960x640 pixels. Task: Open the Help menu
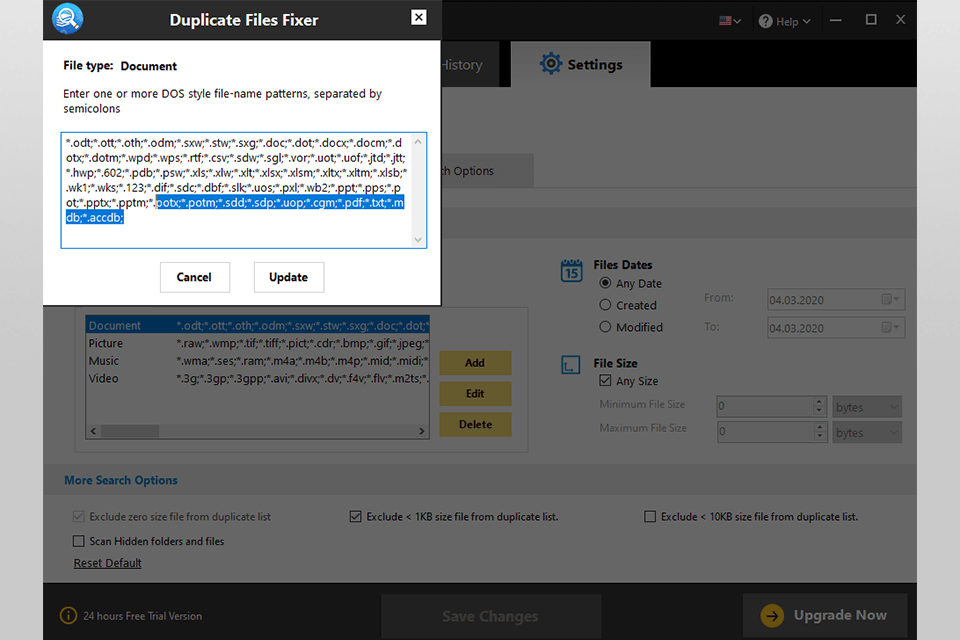[x=784, y=21]
